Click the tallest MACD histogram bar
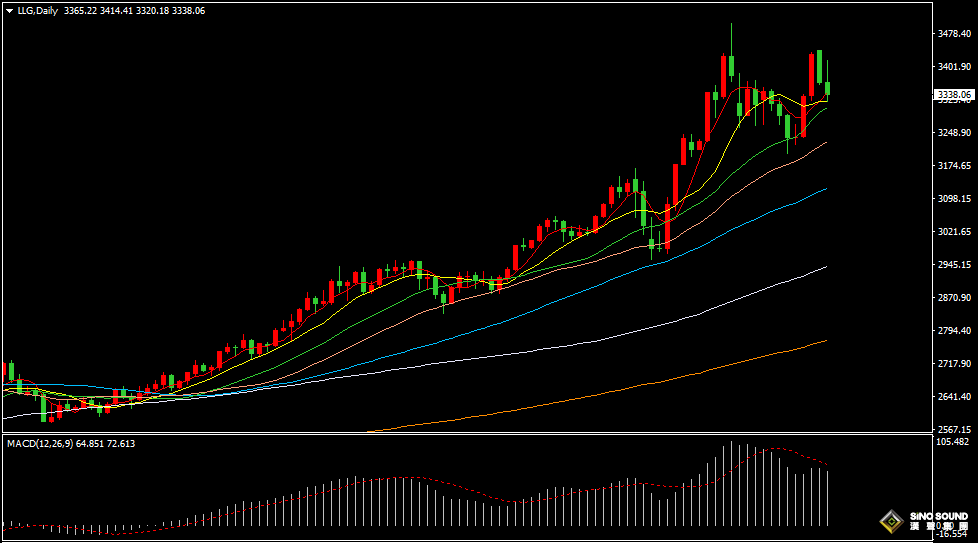Viewport: 978px width, 543px height. click(x=731, y=484)
